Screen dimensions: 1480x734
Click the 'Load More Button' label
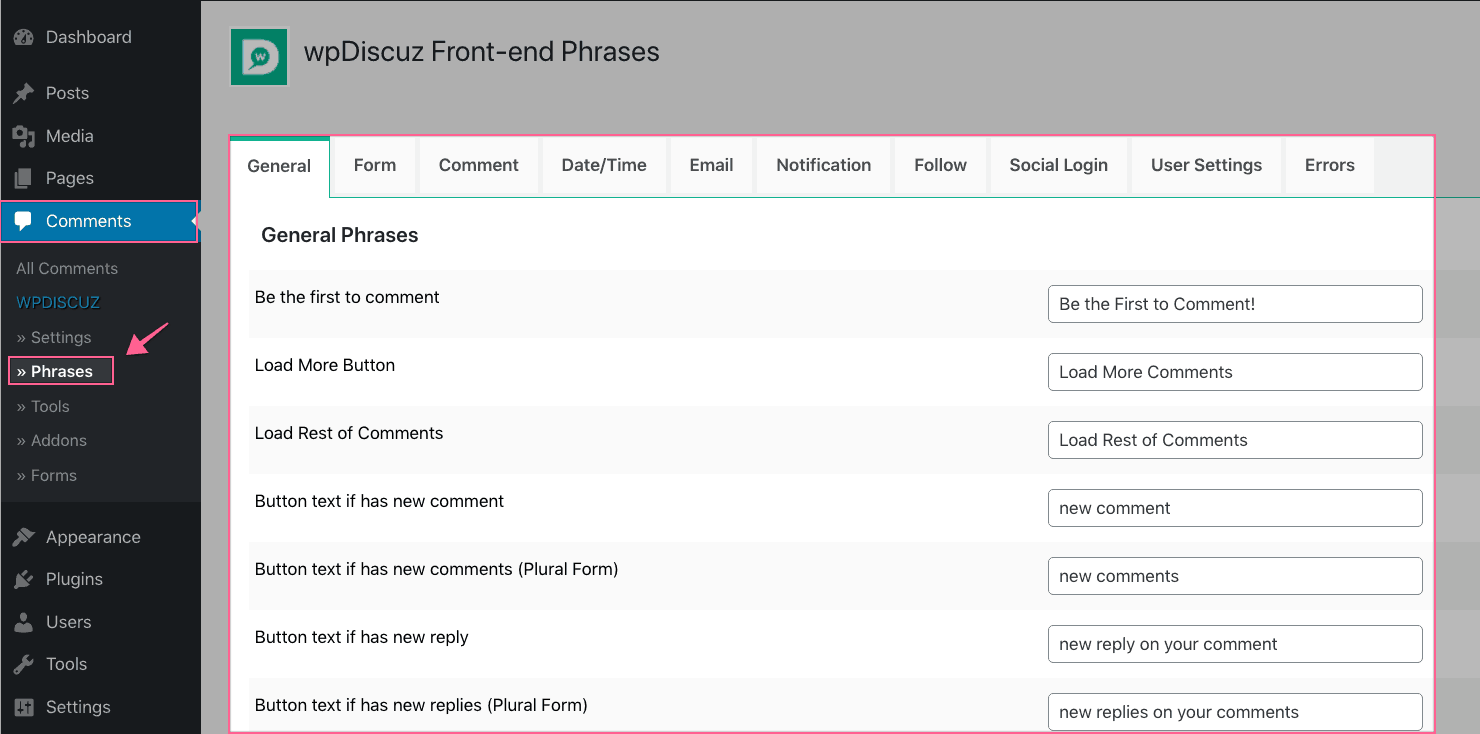tap(325, 365)
